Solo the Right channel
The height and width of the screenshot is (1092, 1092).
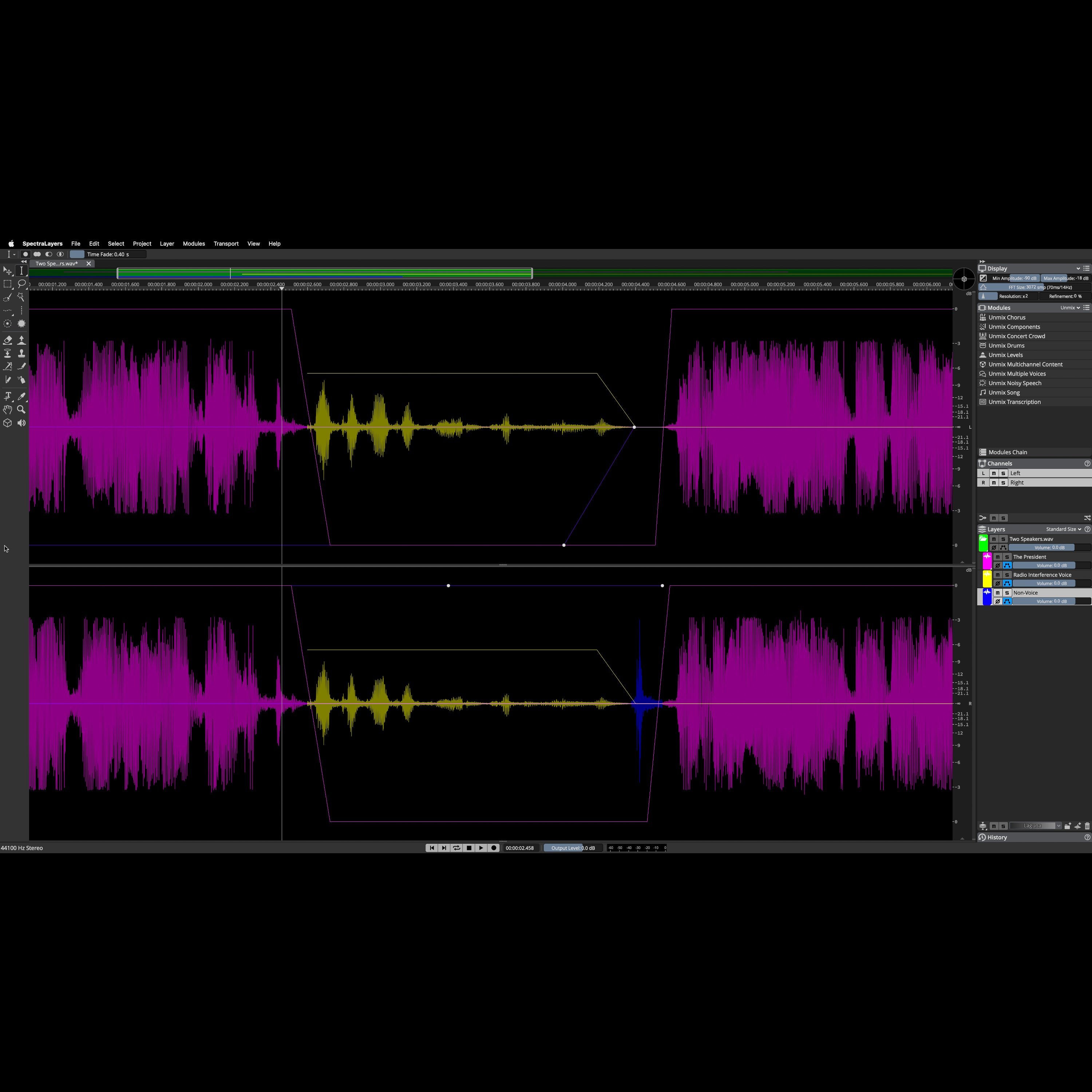(1003, 483)
